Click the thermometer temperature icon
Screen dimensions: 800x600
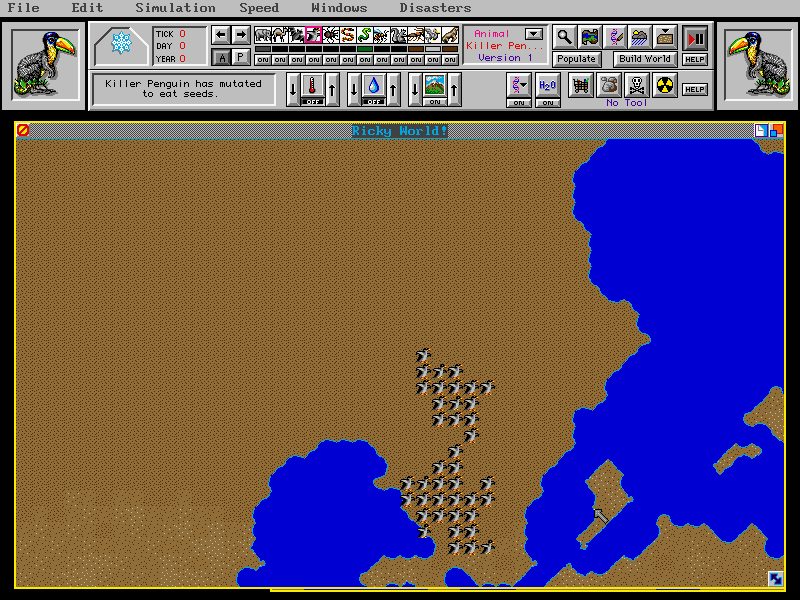pyautogui.click(x=312, y=85)
